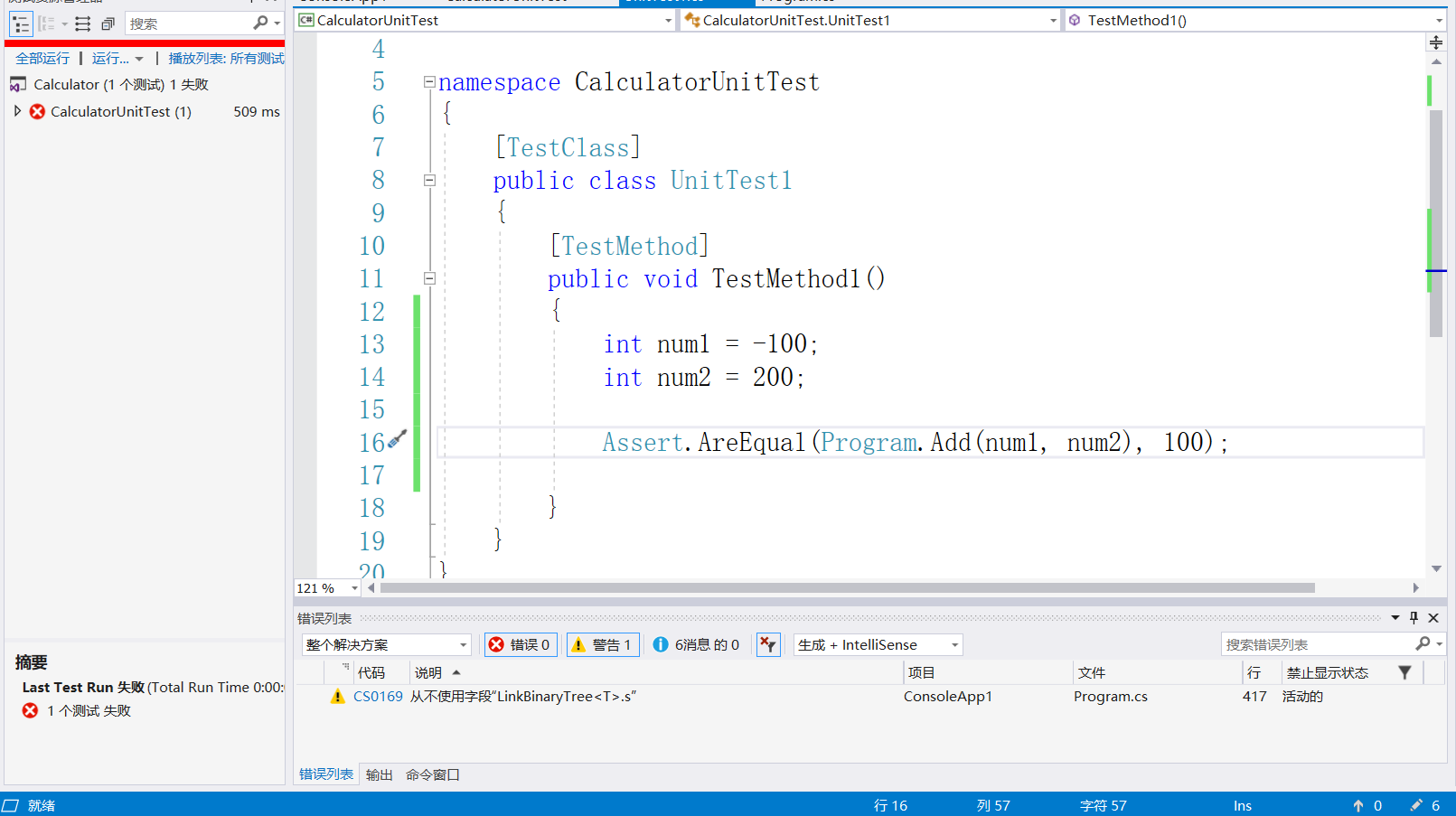Viewport: 1456px width, 816px height.
Task: Open the TestMethod1() member dropdown
Action: tap(1439, 21)
